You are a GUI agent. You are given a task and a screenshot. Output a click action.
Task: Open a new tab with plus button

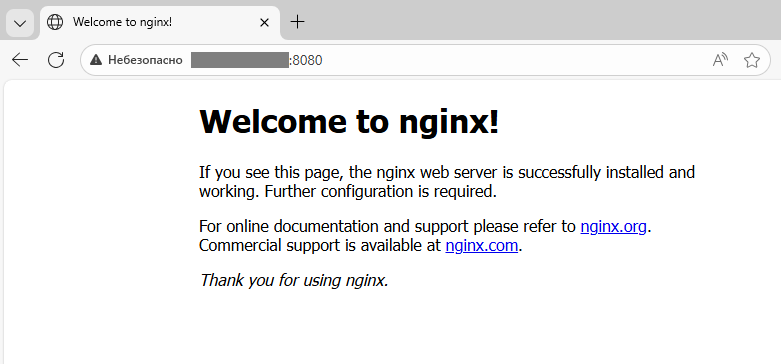pyautogui.click(x=297, y=22)
